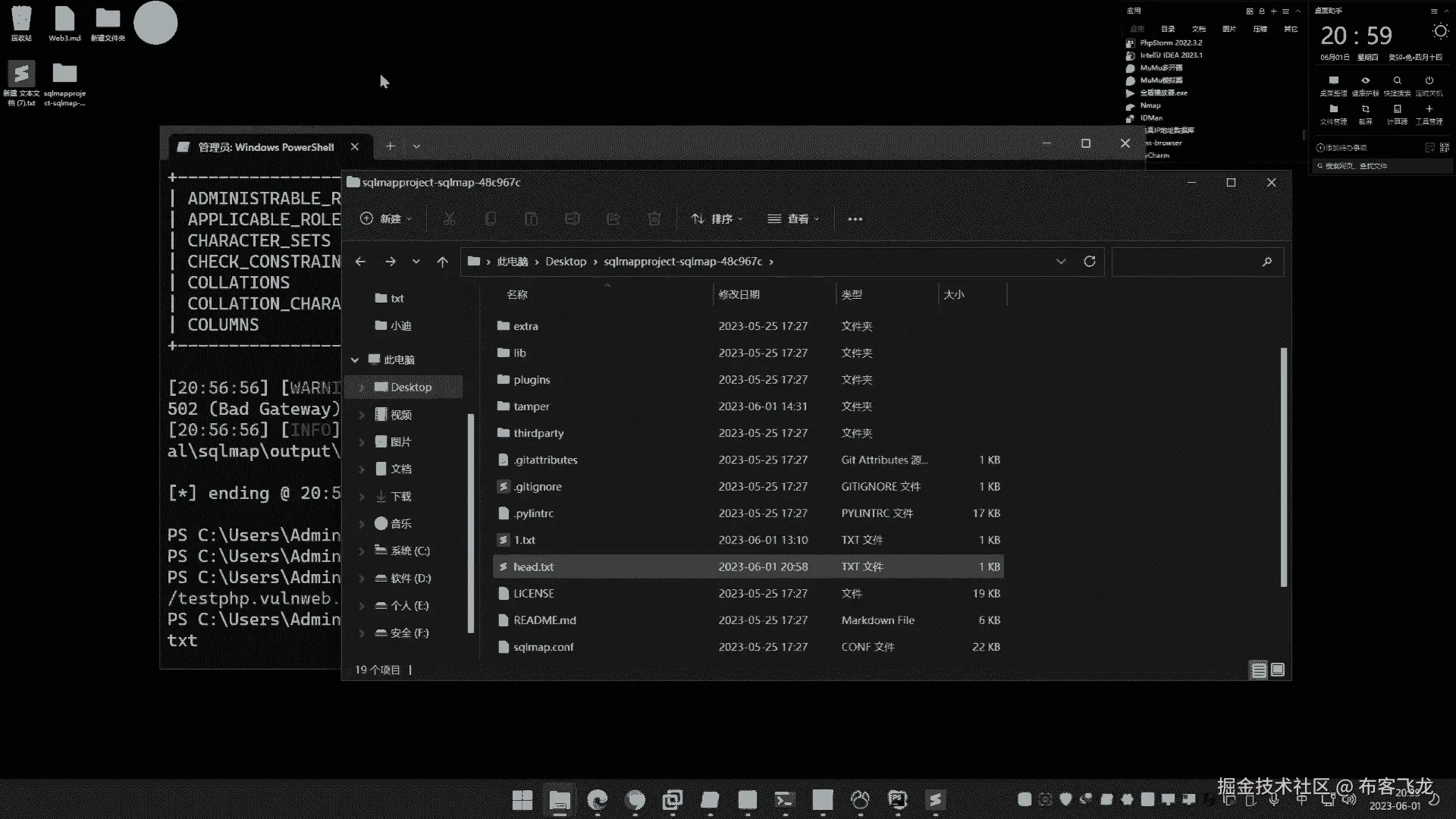Open new PowerShell tab with plus button

[391, 146]
